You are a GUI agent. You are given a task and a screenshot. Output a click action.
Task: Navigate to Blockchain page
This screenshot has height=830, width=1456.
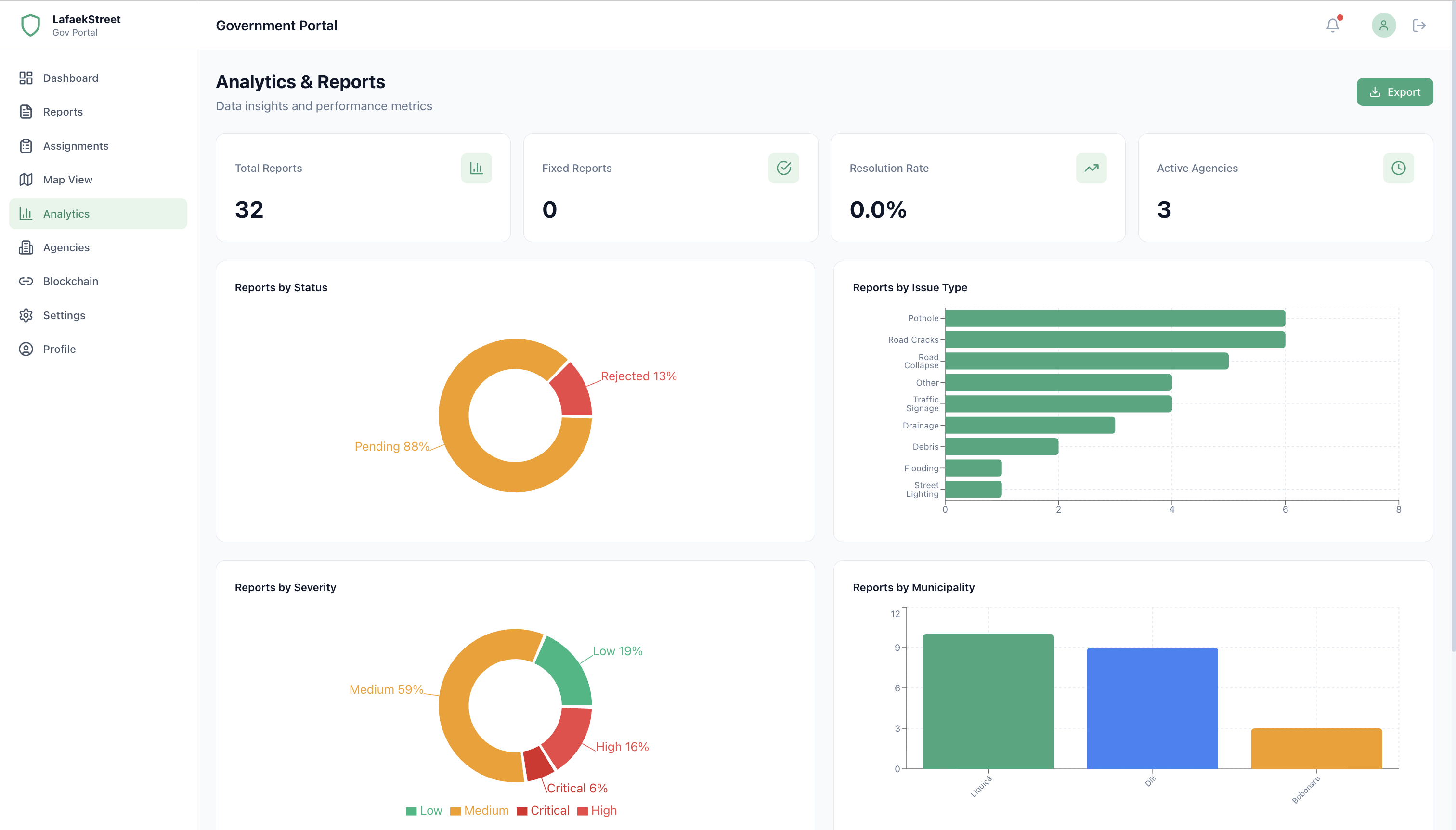pyautogui.click(x=70, y=281)
